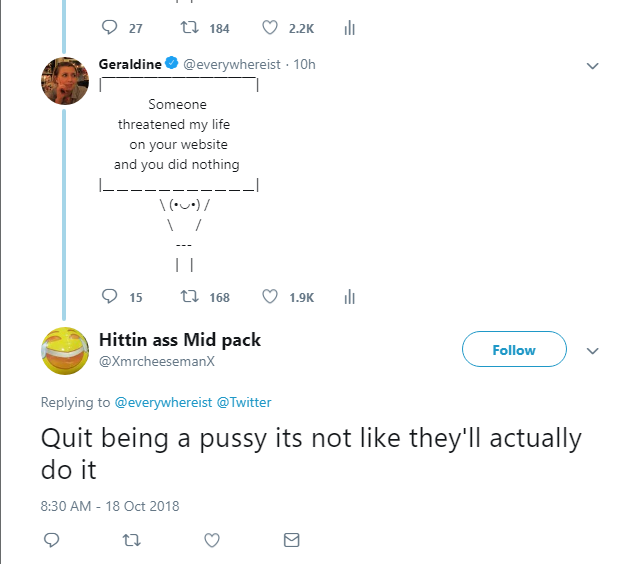Retweet the tweet with 184 retweets
Screen dimensions: 638x564
pos(190,27)
